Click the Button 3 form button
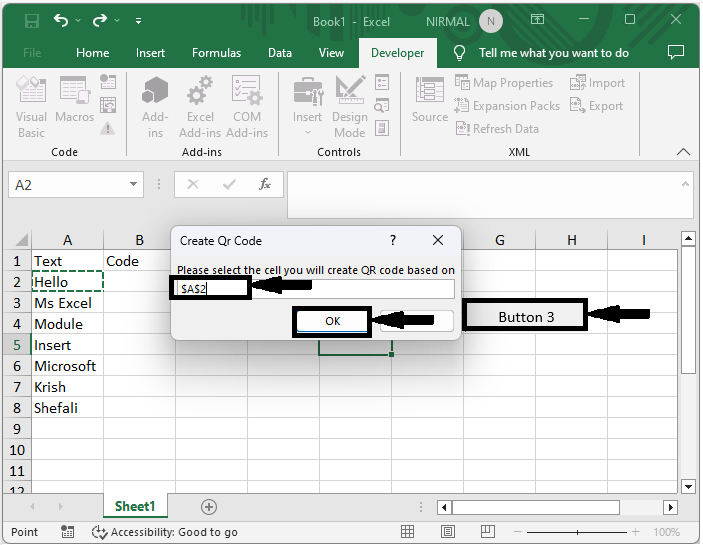The width and height of the screenshot is (703, 545). (526, 317)
